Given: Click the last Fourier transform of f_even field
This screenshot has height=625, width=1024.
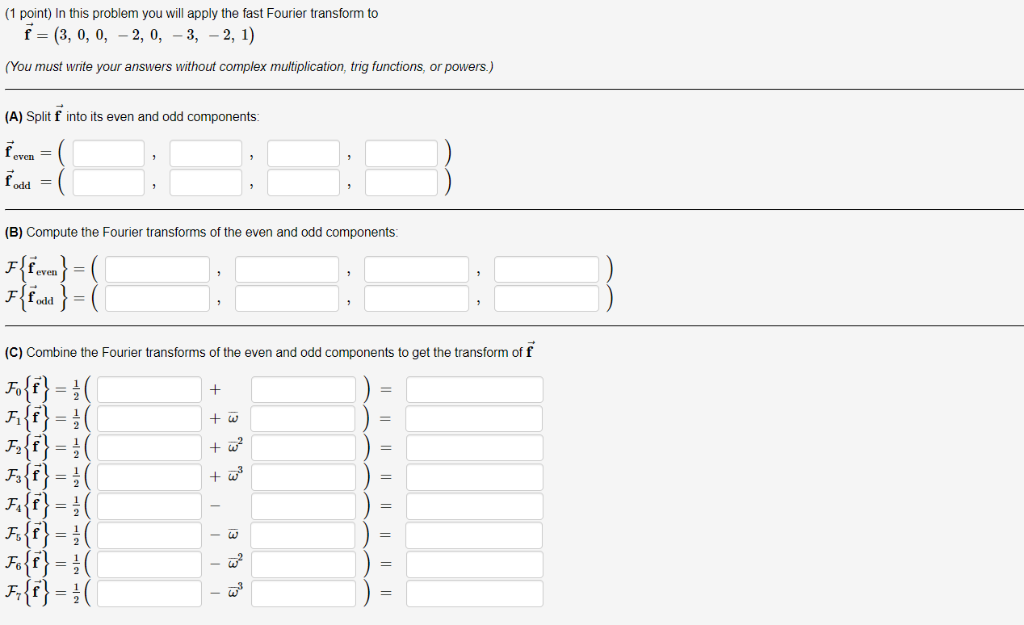Looking at the screenshot, I should pyautogui.click(x=546, y=268).
